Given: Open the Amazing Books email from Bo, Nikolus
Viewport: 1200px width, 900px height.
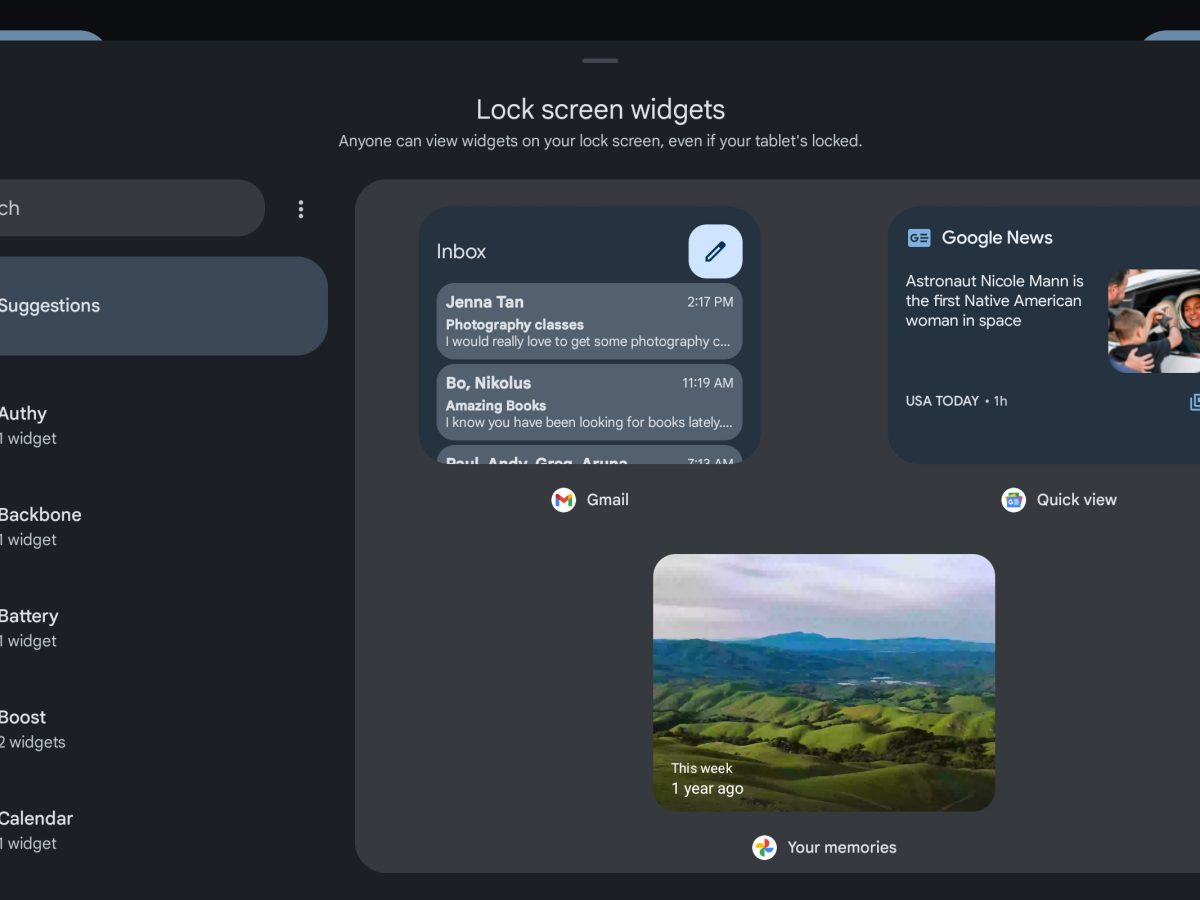Looking at the screenshot, I should pos(589,402).
